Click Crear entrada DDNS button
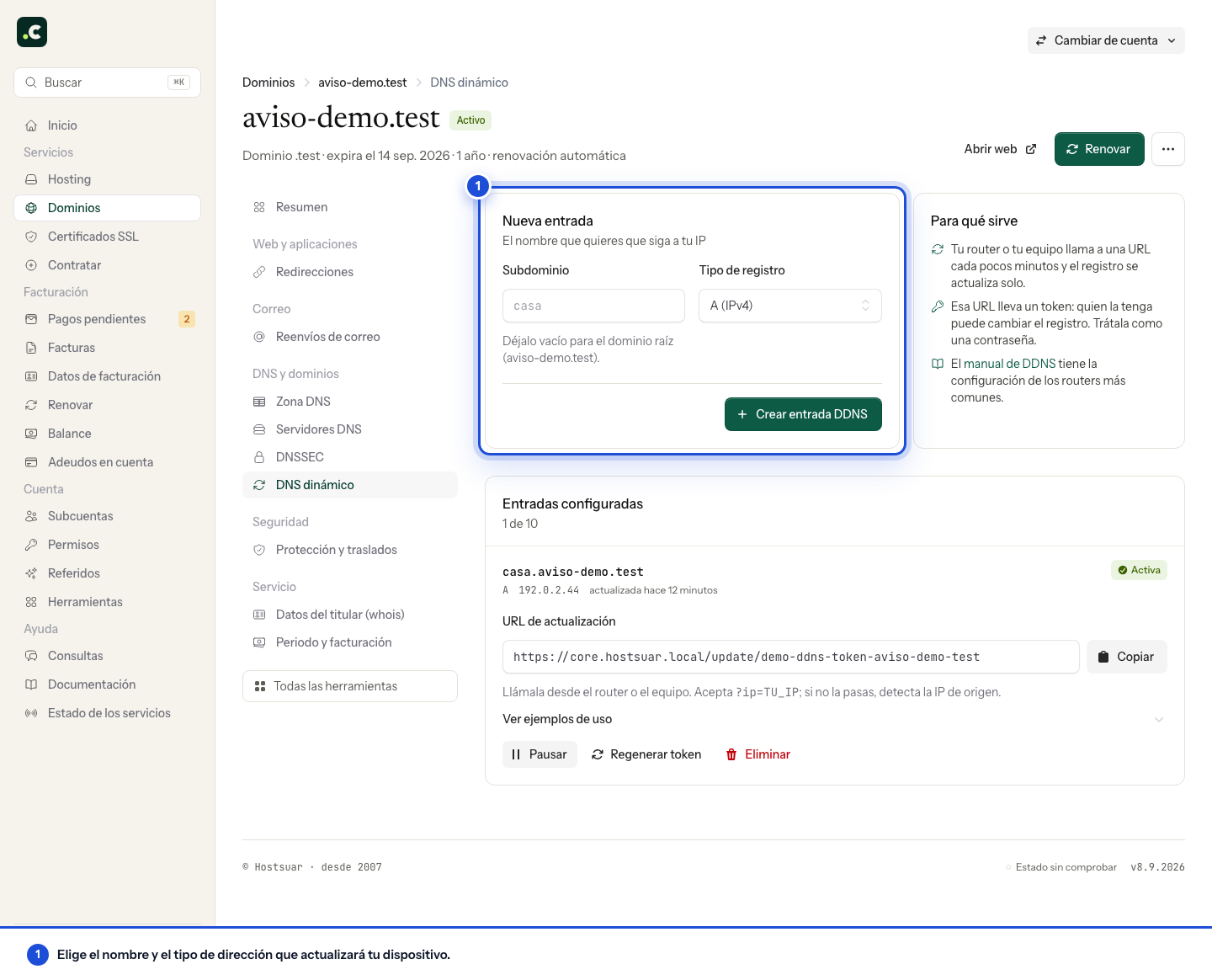Screen dimensions: 1212x980 (x=803, y=414)
